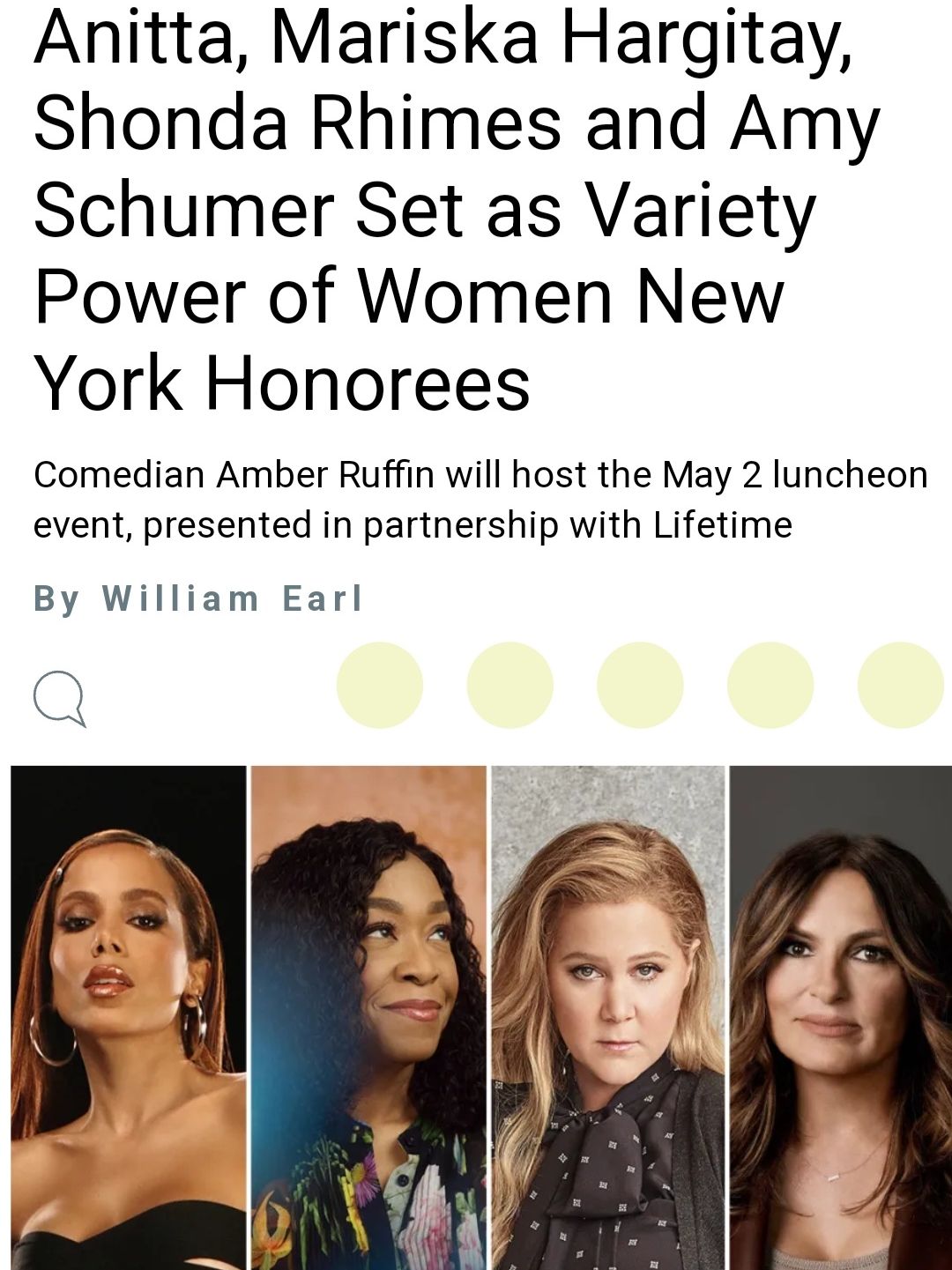Click 'Mariska Hargitay' in the headline
This screenshot has width=952, height=1270.
[x=562, y=40]
